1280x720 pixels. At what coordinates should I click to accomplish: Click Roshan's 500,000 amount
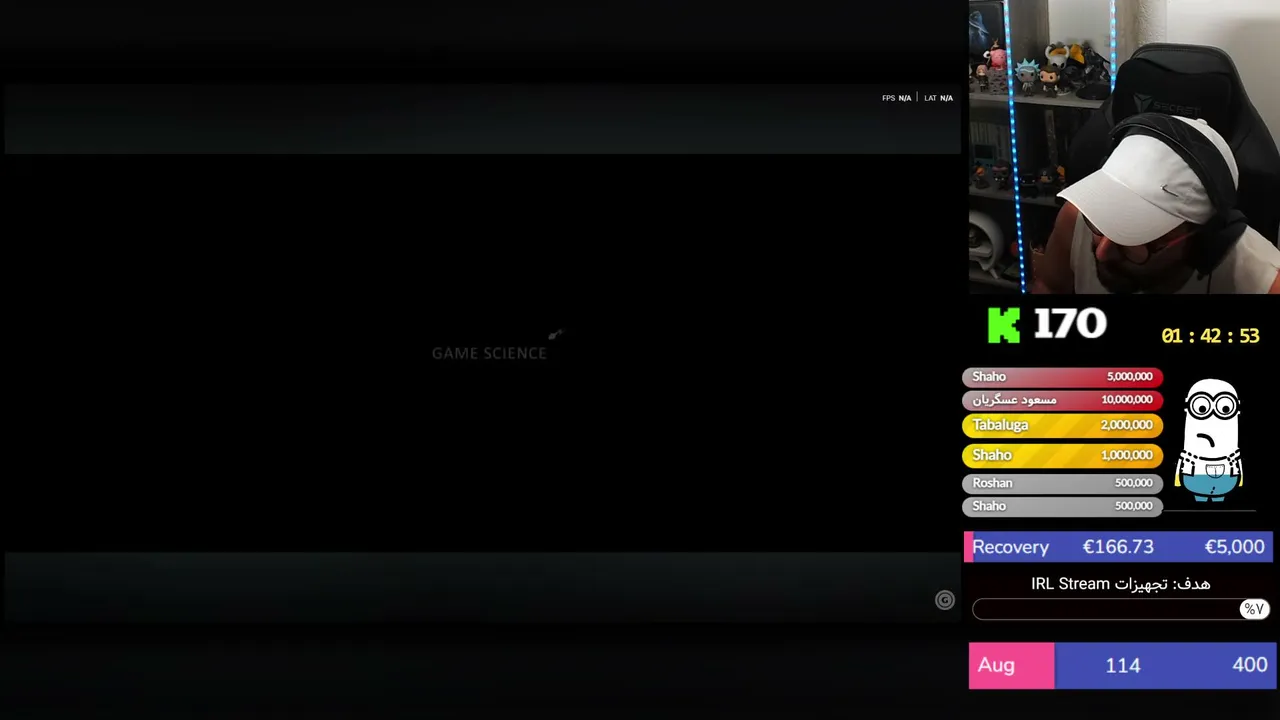click(x=1134, y=483)
